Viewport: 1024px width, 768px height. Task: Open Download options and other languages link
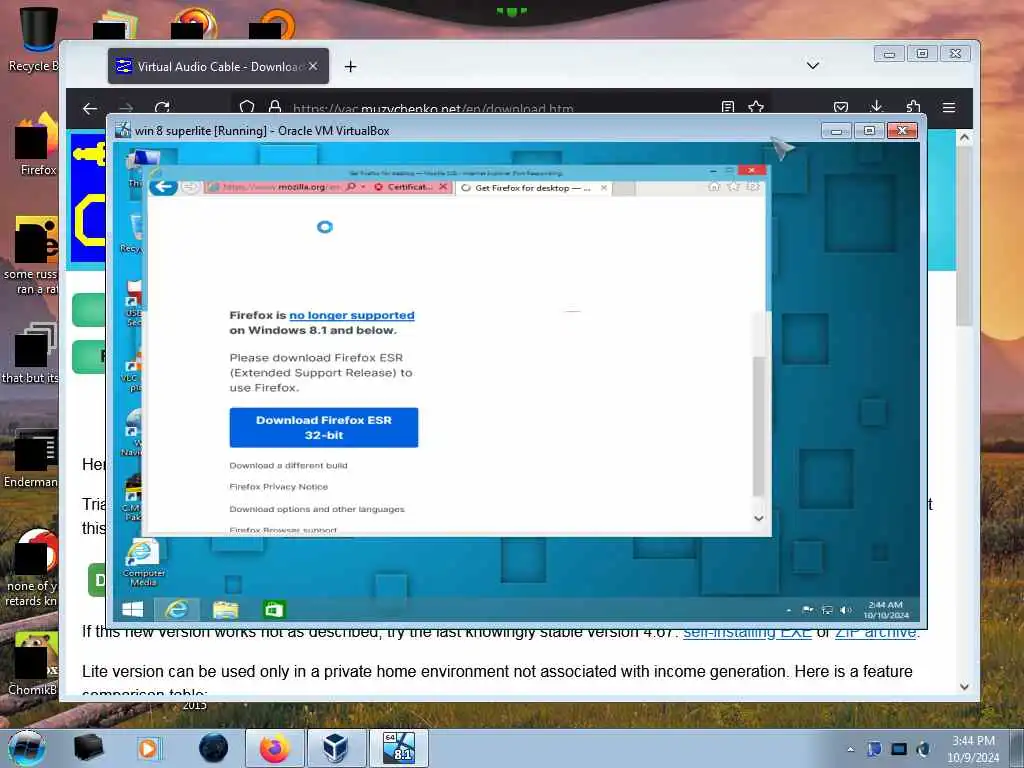point(317,509)
